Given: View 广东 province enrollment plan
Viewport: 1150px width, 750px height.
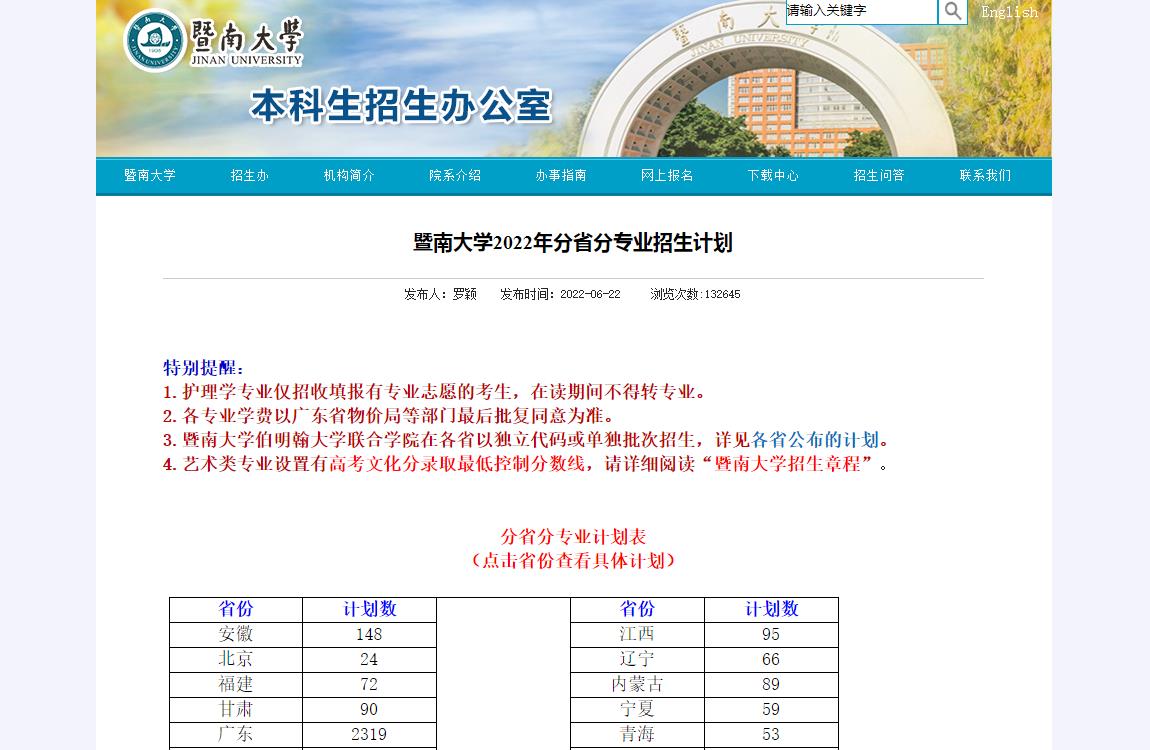Looking at the screenshot, I should [x=235, y=734].
